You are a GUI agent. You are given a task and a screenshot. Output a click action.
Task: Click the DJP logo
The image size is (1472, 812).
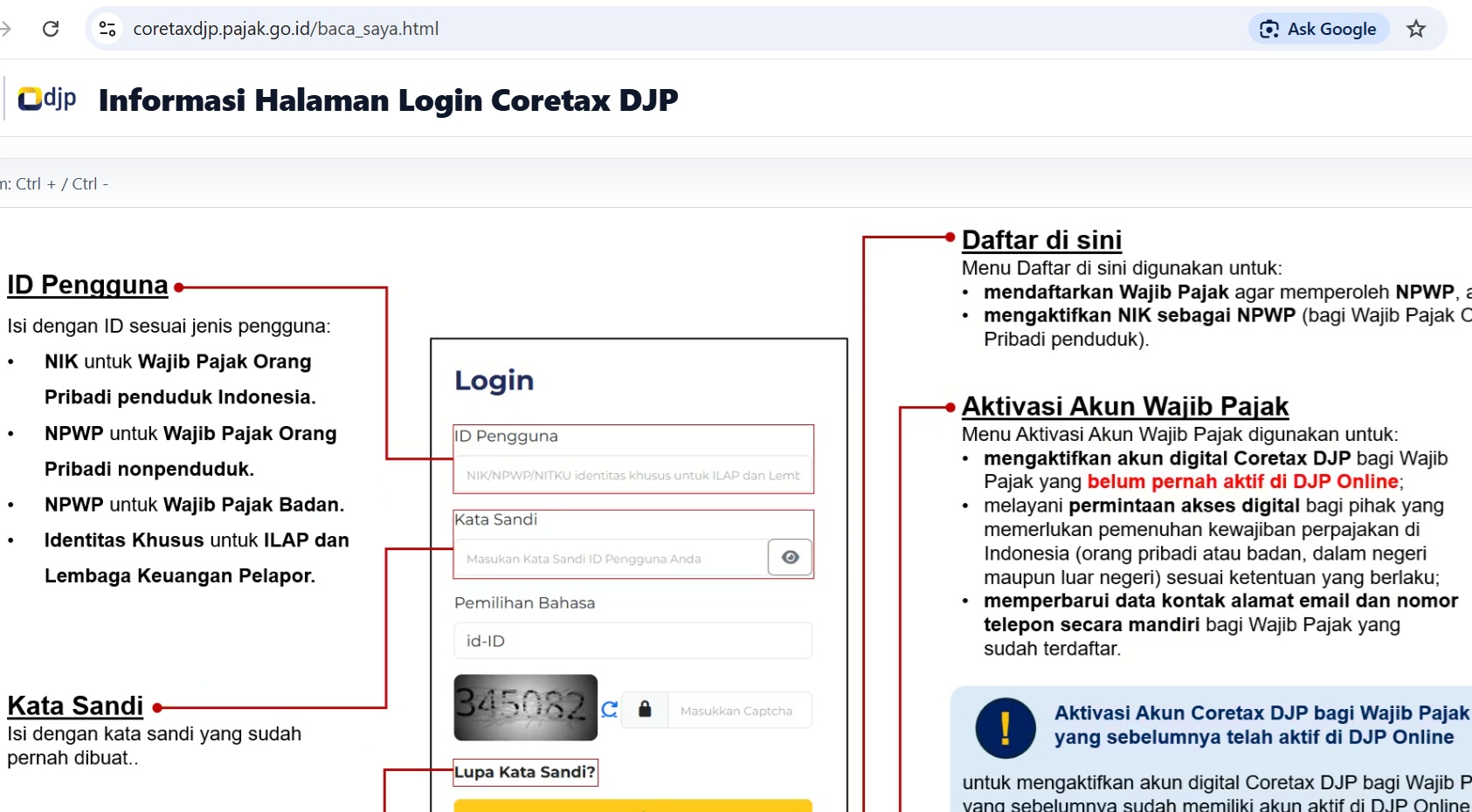pyautogui.click(x=47, y=99)
